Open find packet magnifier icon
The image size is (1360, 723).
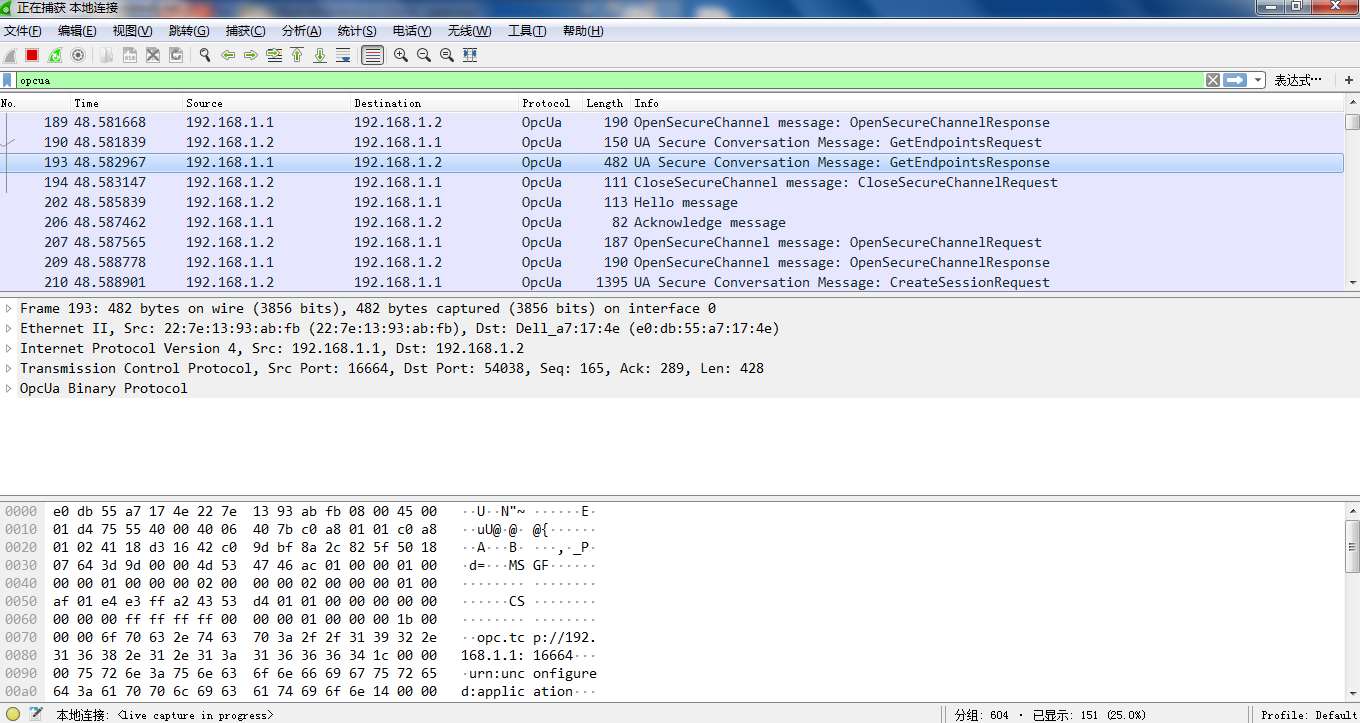205,55
